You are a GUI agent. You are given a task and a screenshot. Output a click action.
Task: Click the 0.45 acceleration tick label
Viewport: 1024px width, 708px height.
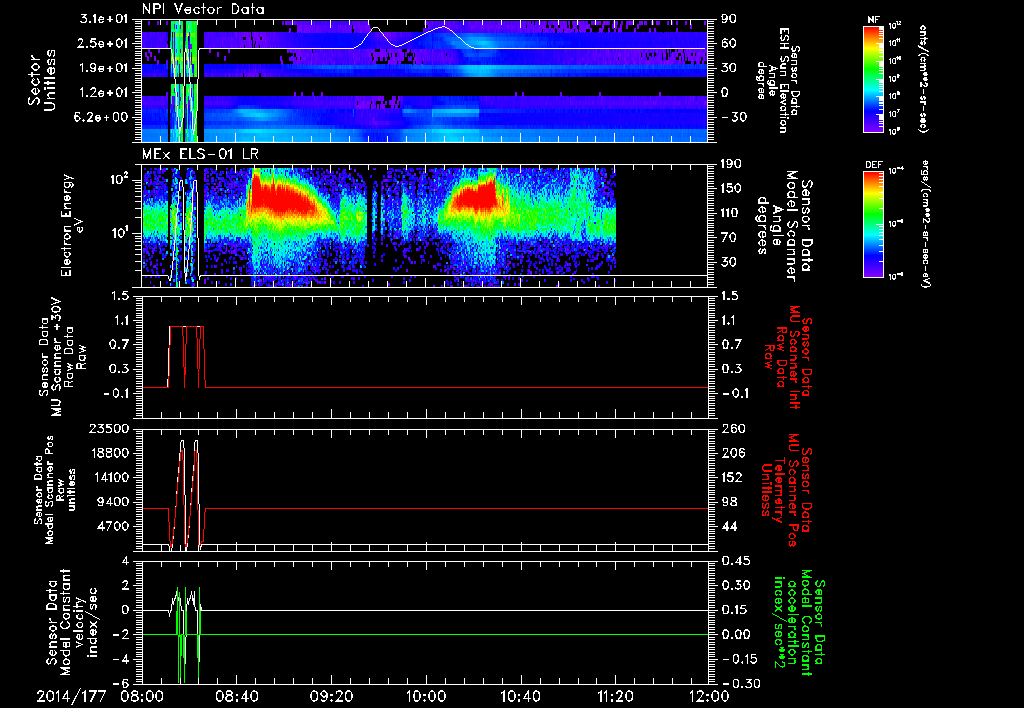click(734, 561)
